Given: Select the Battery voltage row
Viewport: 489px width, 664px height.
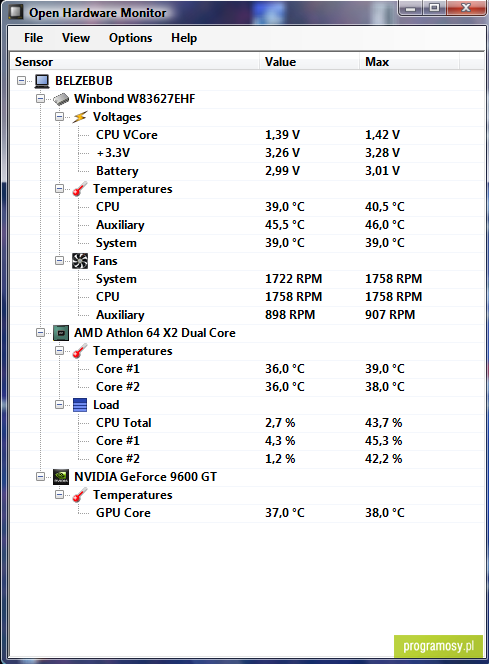Looking at the screenshot, I should click(247, 171).
